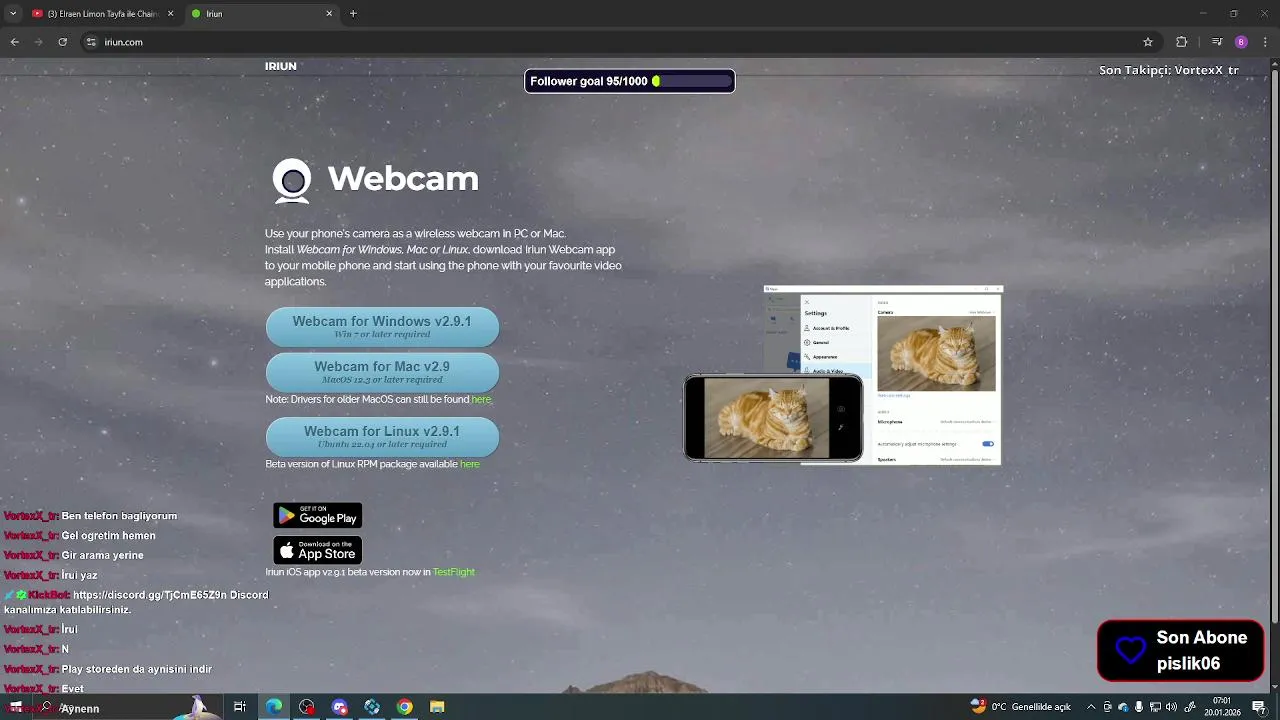The width and height of the screenshot is (1280, 720).
Task: Open the volume speaker tray icon
Action: 1171,707
